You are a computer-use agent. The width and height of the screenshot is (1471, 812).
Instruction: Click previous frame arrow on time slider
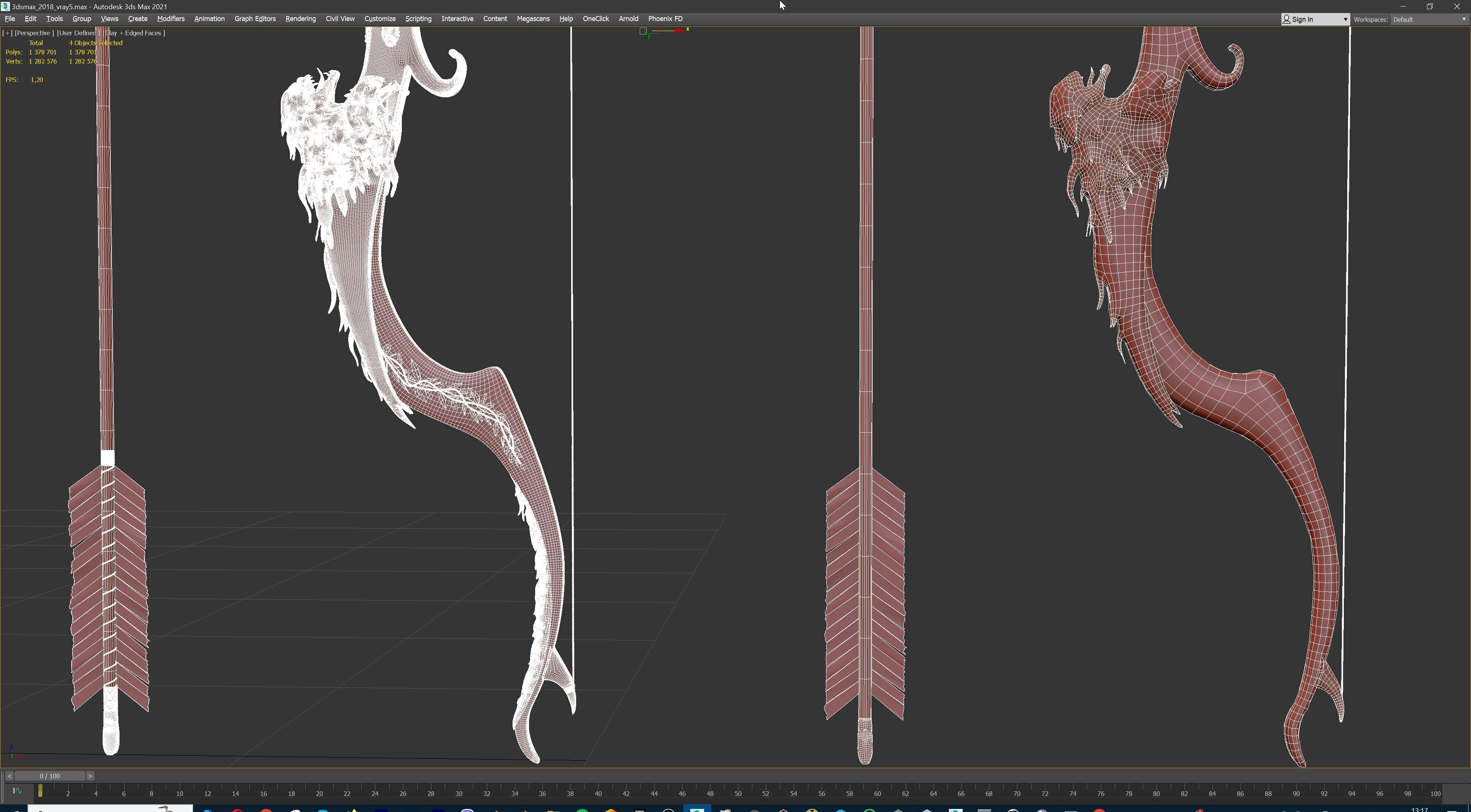point(9,776)
